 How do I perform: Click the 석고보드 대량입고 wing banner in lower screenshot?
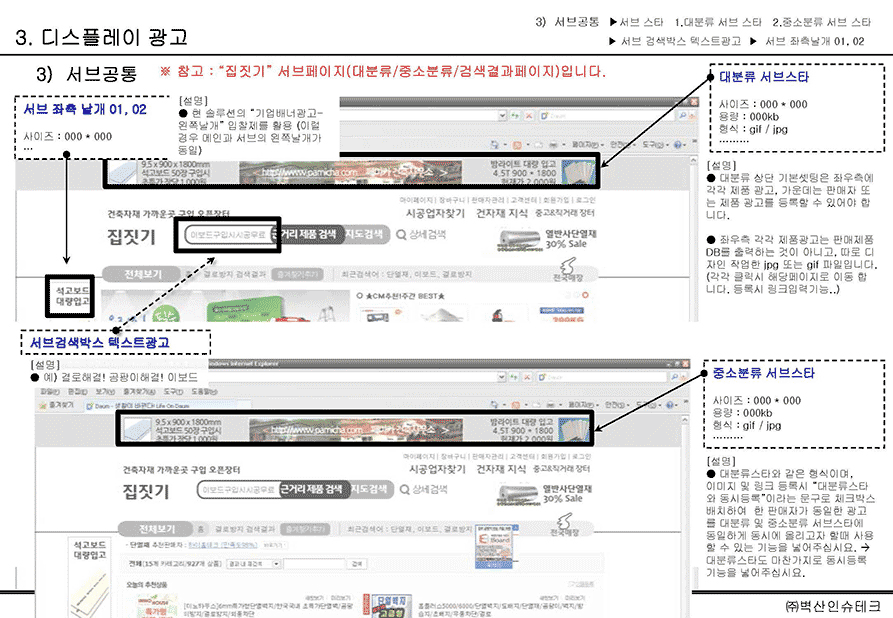point(81,555)
